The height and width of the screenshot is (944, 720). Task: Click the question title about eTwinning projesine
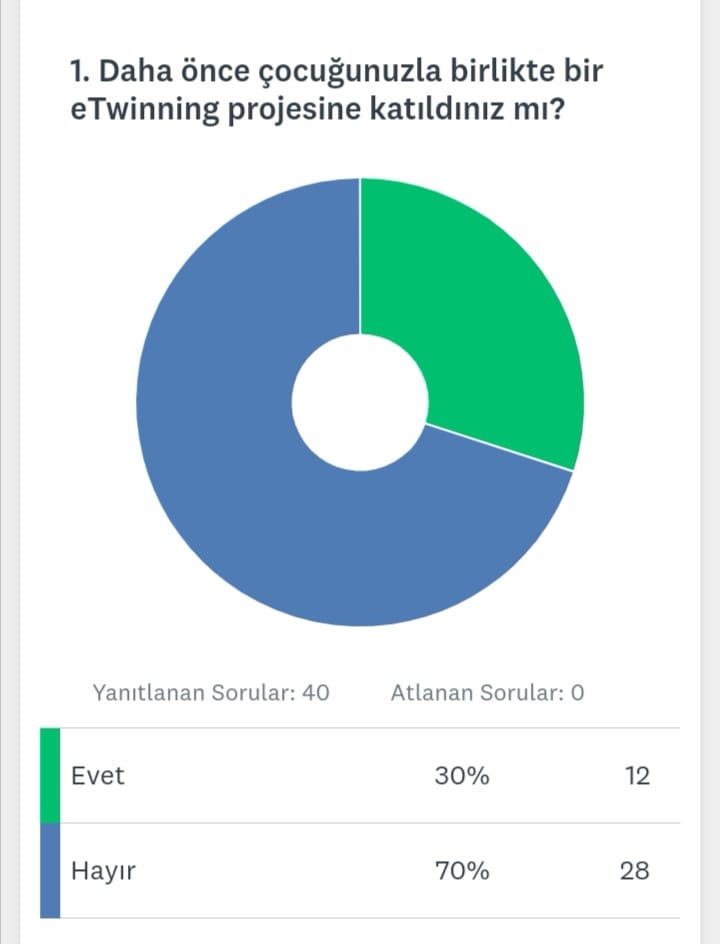336,89
